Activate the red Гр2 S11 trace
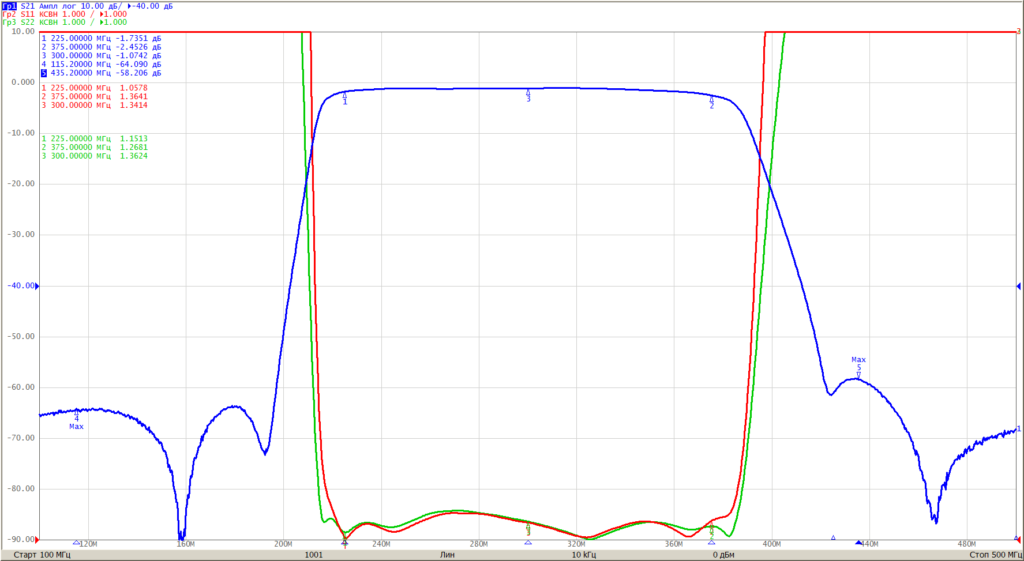1024x561 pixels. click(10, 14)
